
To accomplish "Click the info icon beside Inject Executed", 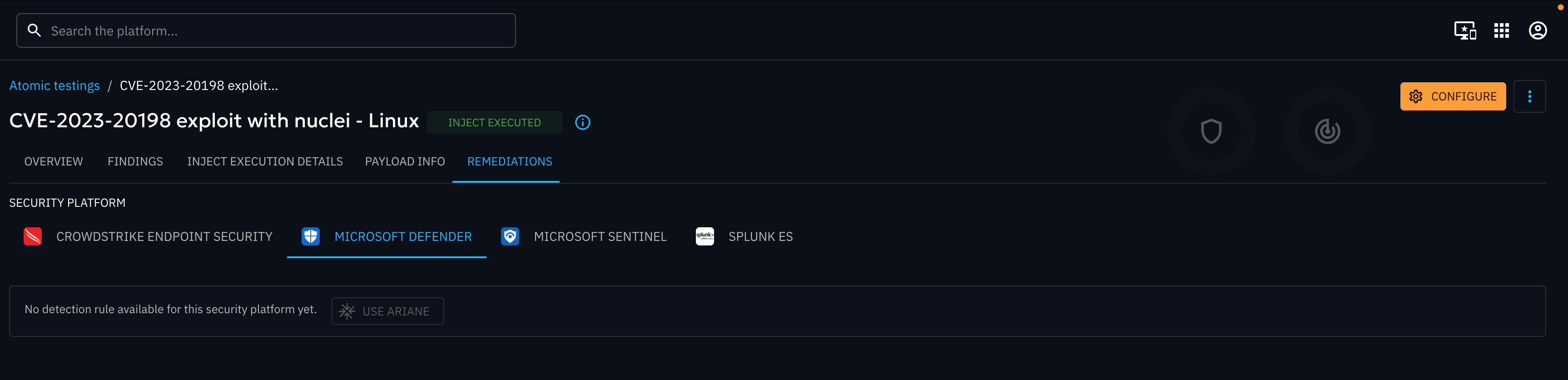I will tap(582, 122).
